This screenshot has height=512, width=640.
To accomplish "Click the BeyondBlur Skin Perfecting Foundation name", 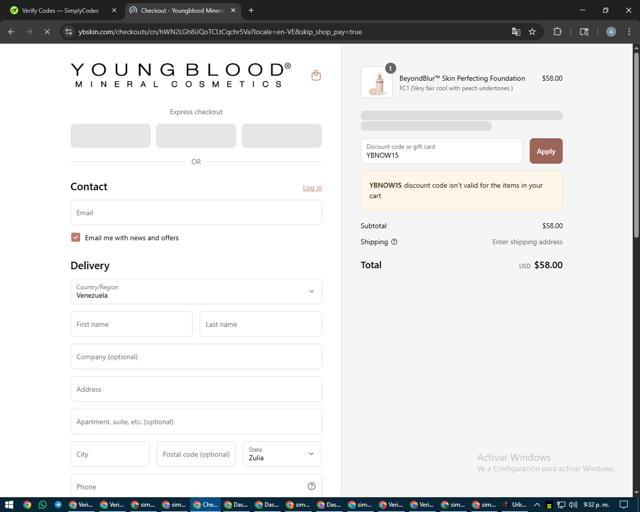I will click(462, 78).
